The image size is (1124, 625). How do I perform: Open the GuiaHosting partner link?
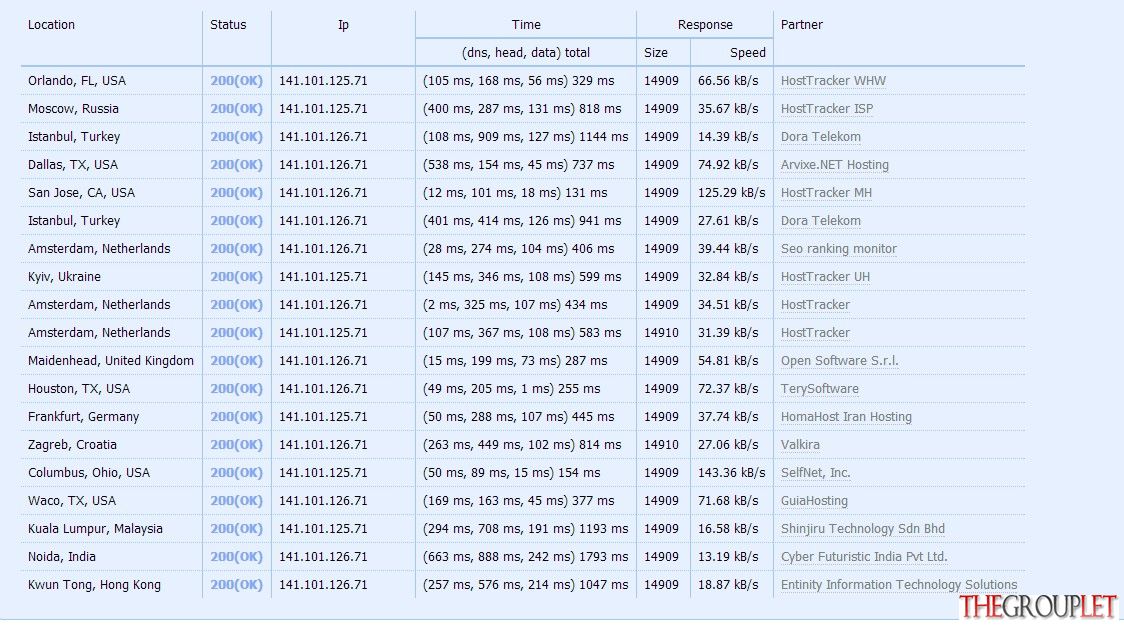point(814,500)
